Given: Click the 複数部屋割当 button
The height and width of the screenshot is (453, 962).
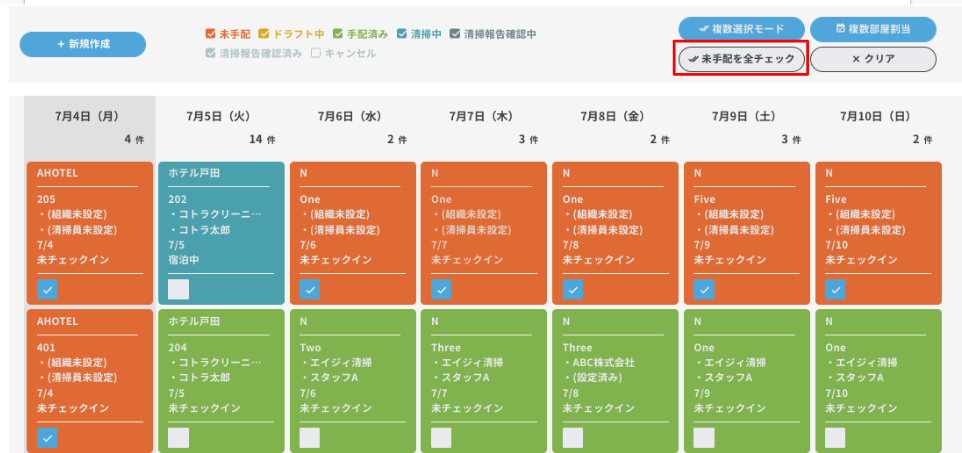Looking at the screenshot, I should tap(872, 29).
